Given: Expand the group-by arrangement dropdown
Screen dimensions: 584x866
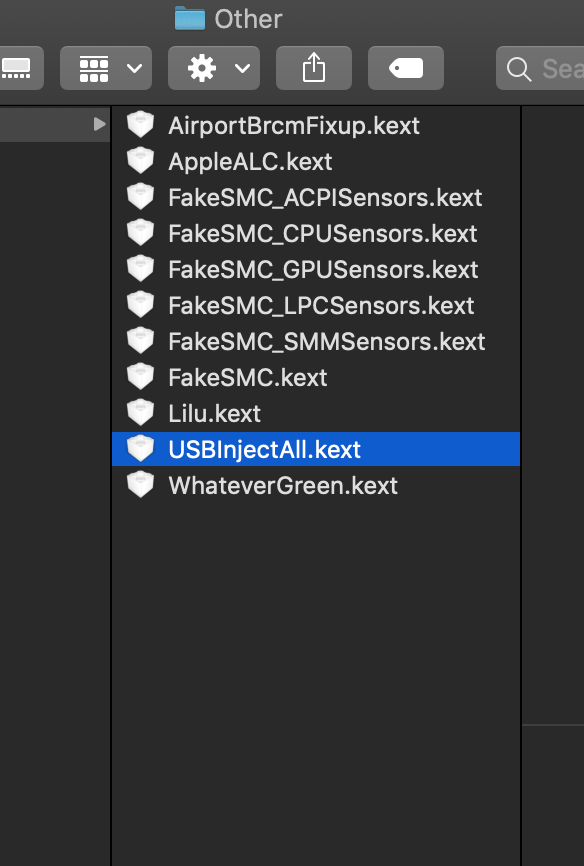Looking at the screenshot, I should click(106, 68).
